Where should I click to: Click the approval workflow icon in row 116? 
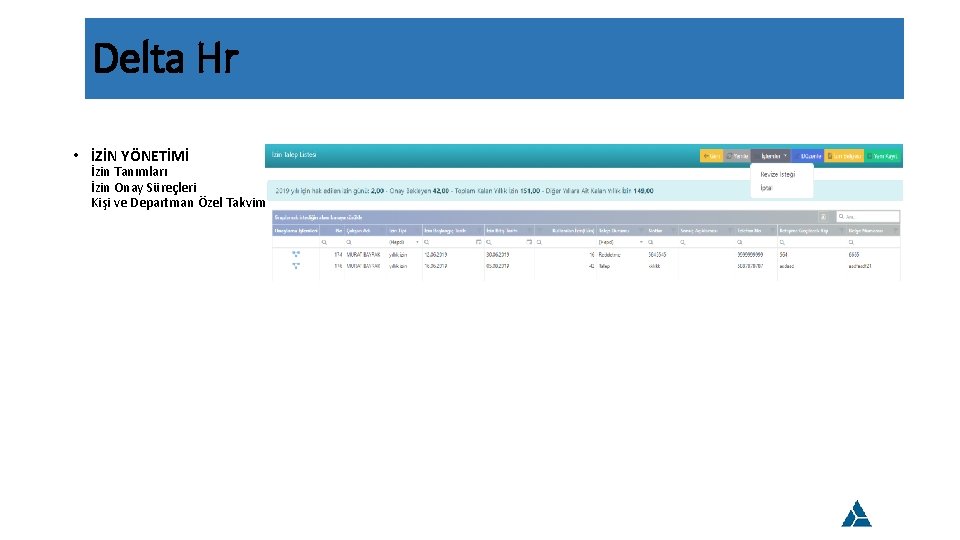point(296,266)
